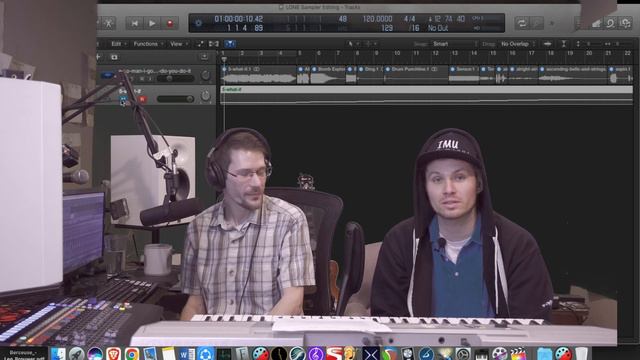Open the List Editors button

(x=578, y=24)
